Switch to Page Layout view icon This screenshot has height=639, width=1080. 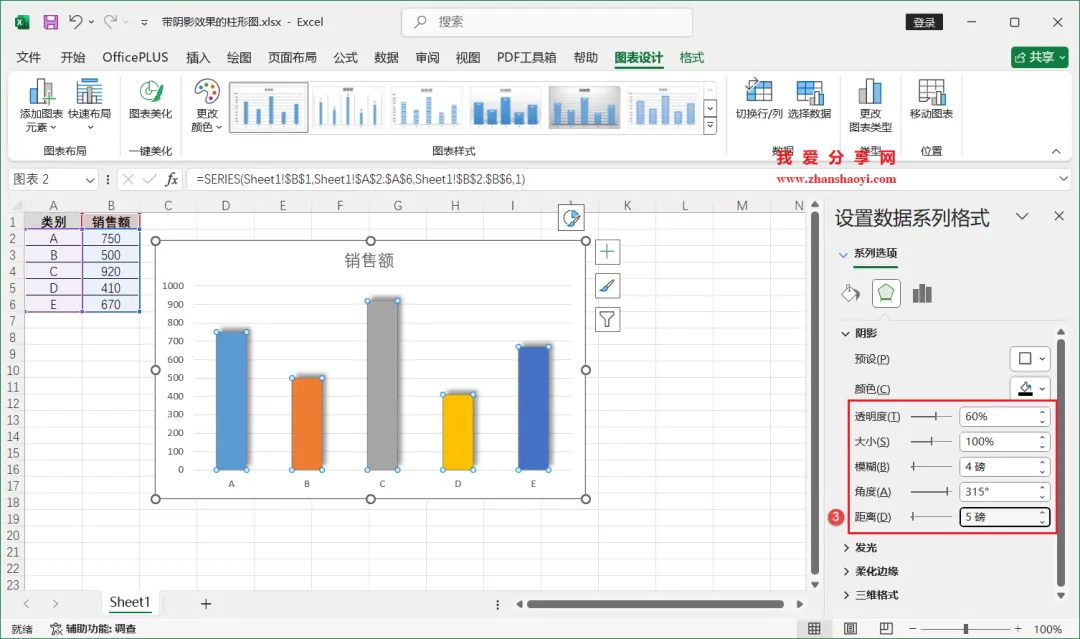[x=851, y=629]
